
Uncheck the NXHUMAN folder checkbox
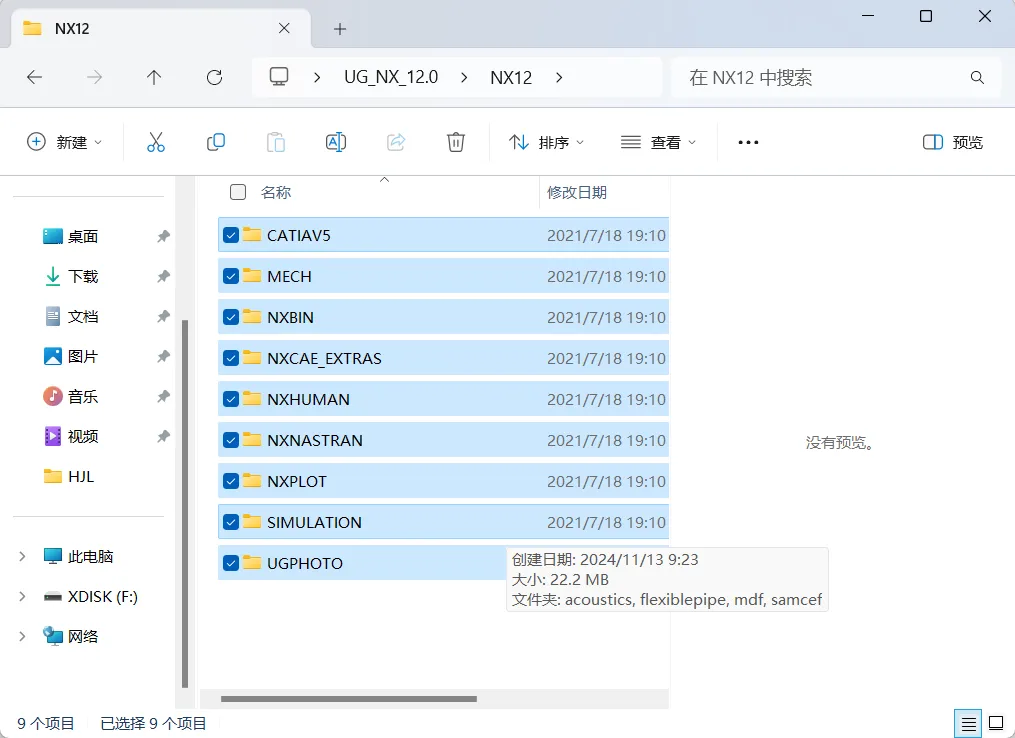(x=230, y=399)
